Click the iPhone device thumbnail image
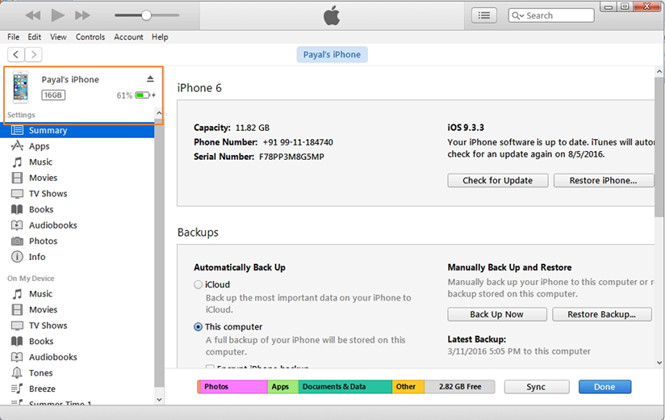 [x=20, y=87]
